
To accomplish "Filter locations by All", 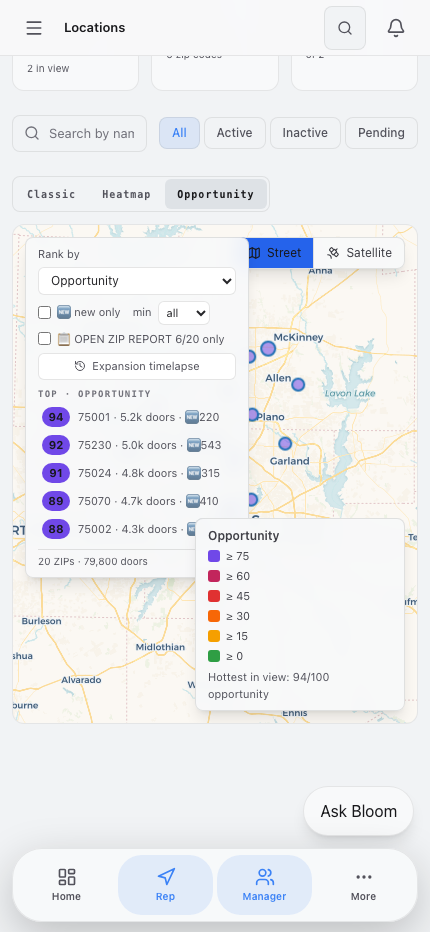I will [180, 133].
